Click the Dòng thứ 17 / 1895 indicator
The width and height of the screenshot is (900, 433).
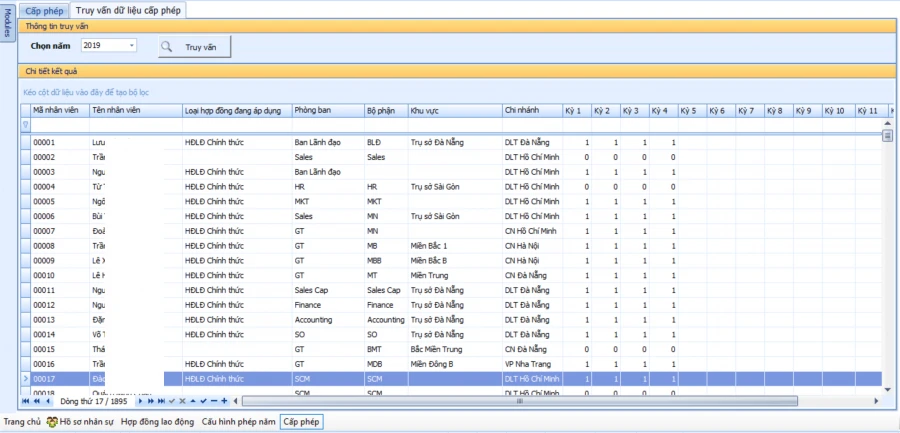point(94,401)
